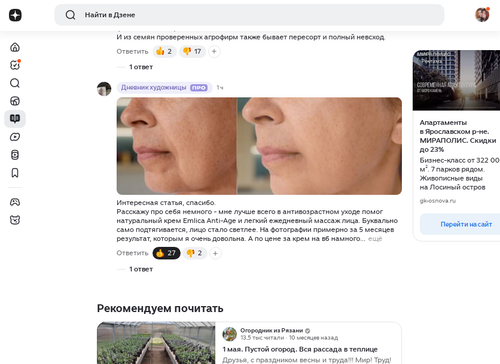500x364 pixels.
Task: Open the Dzen logo home link
Action: tap(15, 15)
